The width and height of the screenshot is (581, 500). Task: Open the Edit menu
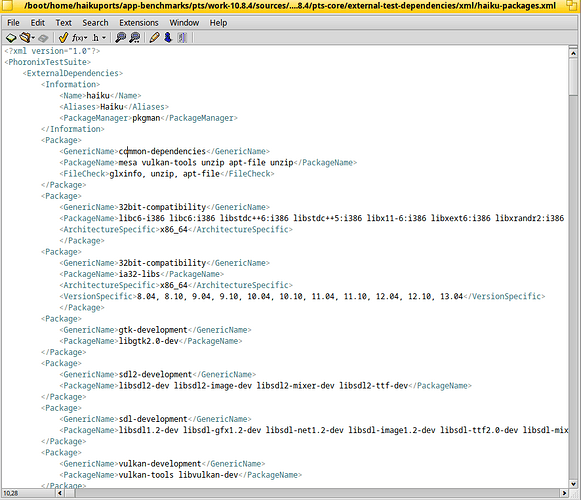point(37,23)
